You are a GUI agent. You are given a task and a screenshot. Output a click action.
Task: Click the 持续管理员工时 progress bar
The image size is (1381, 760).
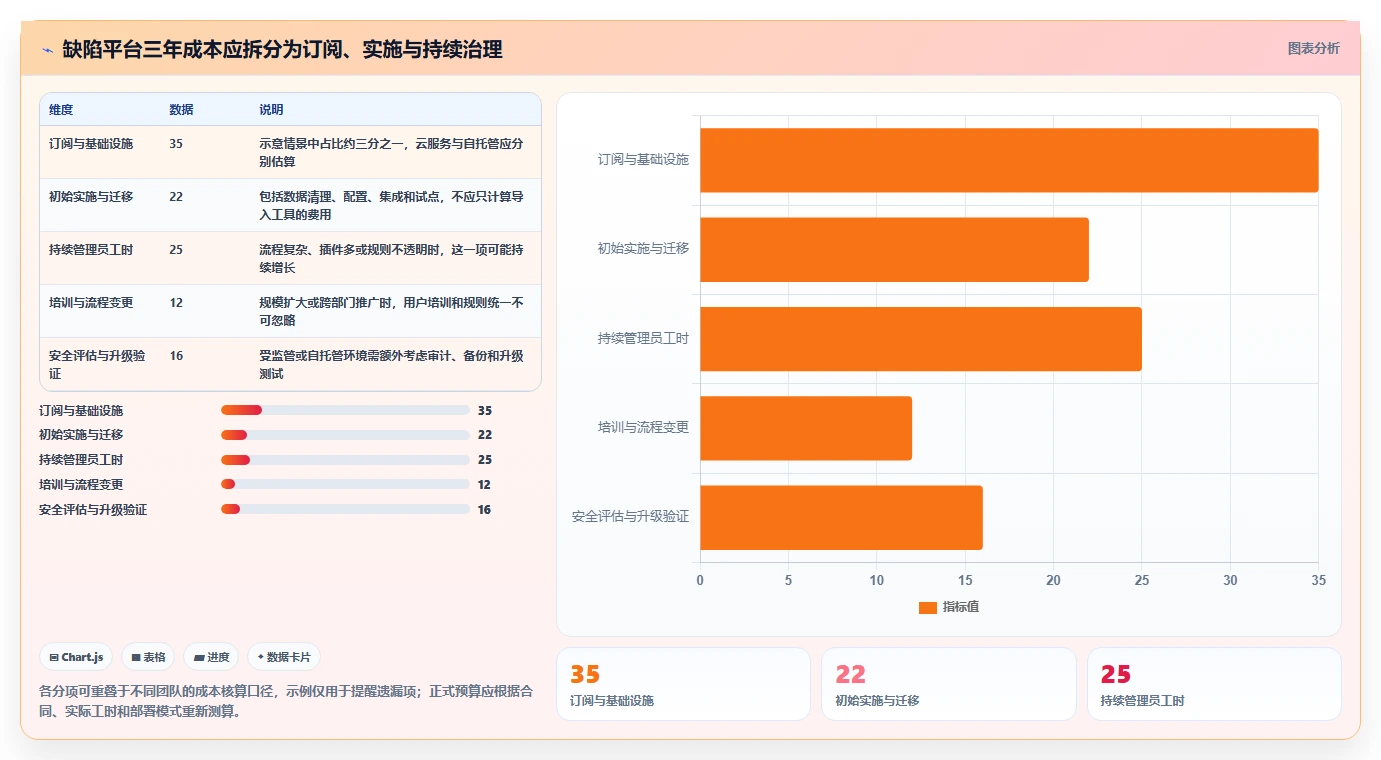click(x=345, y=460)
